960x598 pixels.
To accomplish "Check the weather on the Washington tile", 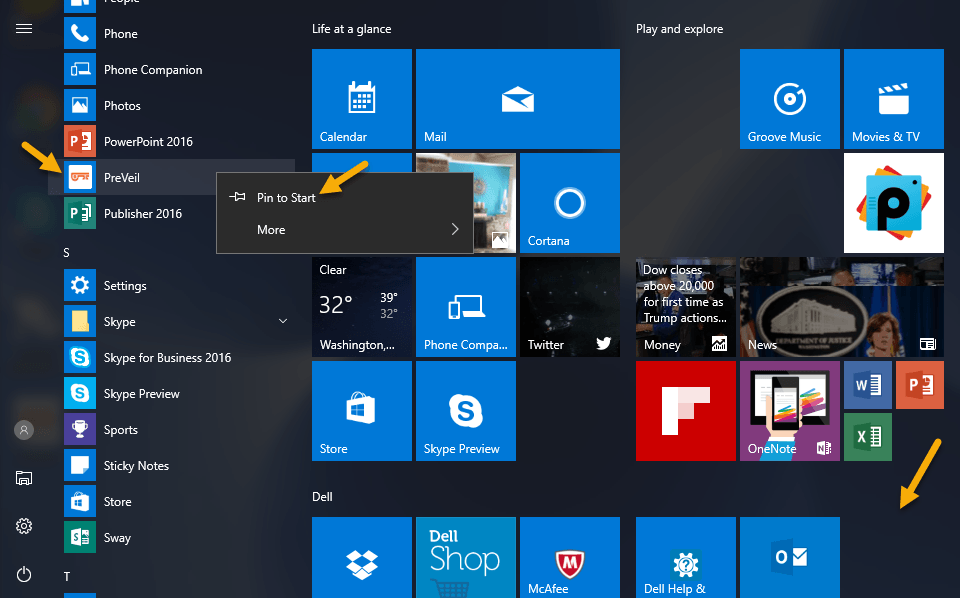I will [361, 307].
